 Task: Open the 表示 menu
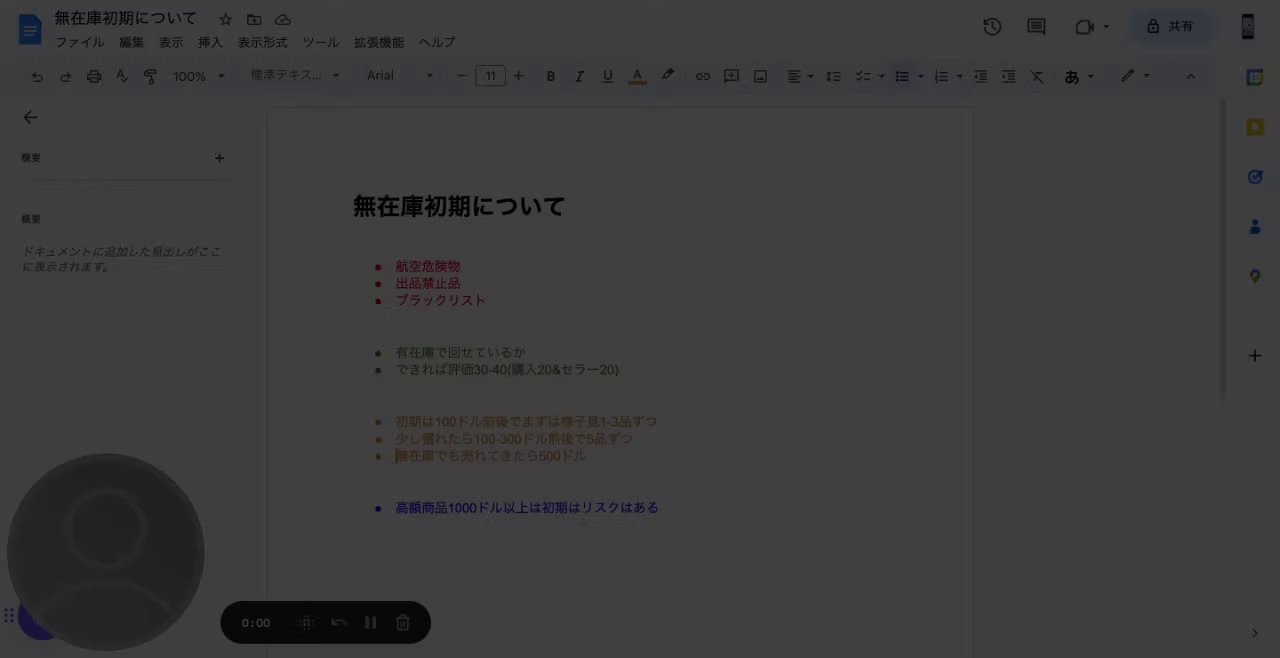(x=171, y=43)
